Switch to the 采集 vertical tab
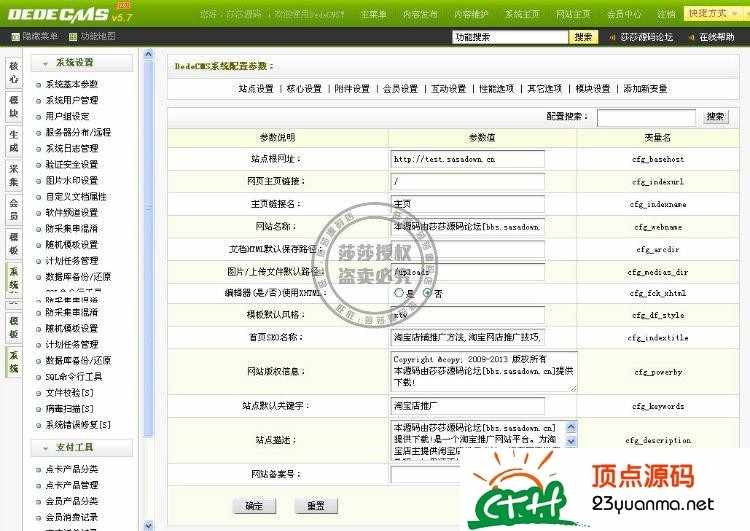Image resolution: width=750 pixels, height=531 pixels. click(13, 175)
